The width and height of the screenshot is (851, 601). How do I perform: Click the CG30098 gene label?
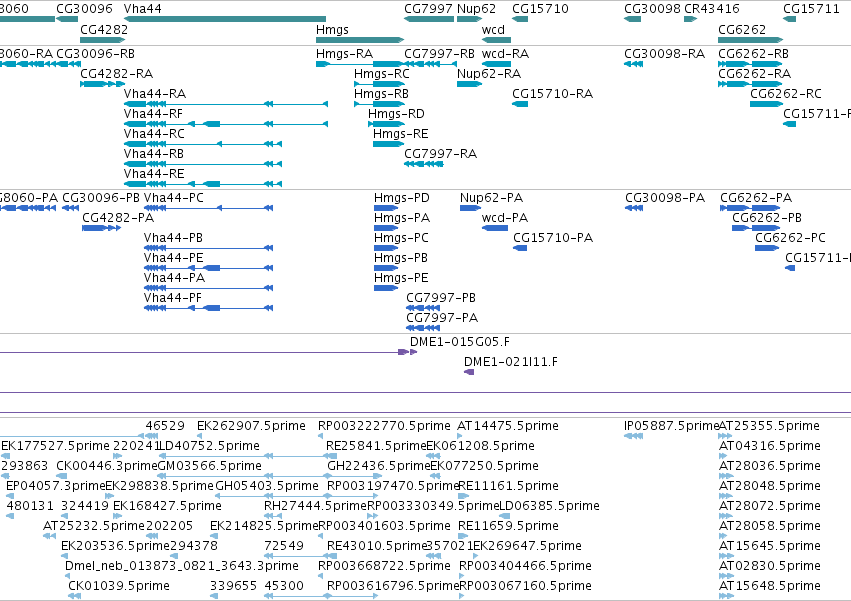coord(652,9)
